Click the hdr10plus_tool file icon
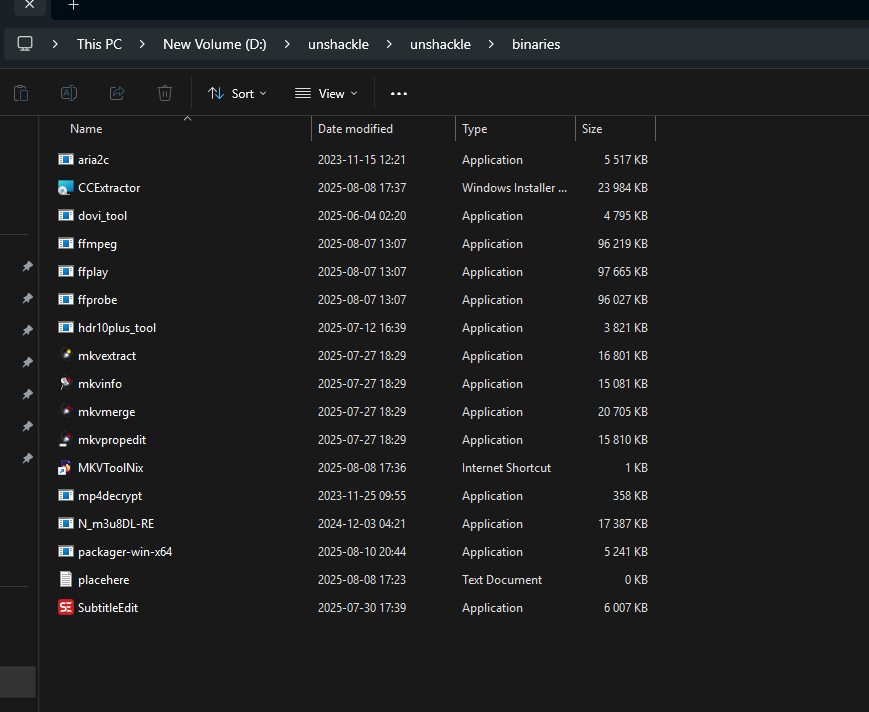The height and width of the screenshot is (712, 869). tap(66, 327)
